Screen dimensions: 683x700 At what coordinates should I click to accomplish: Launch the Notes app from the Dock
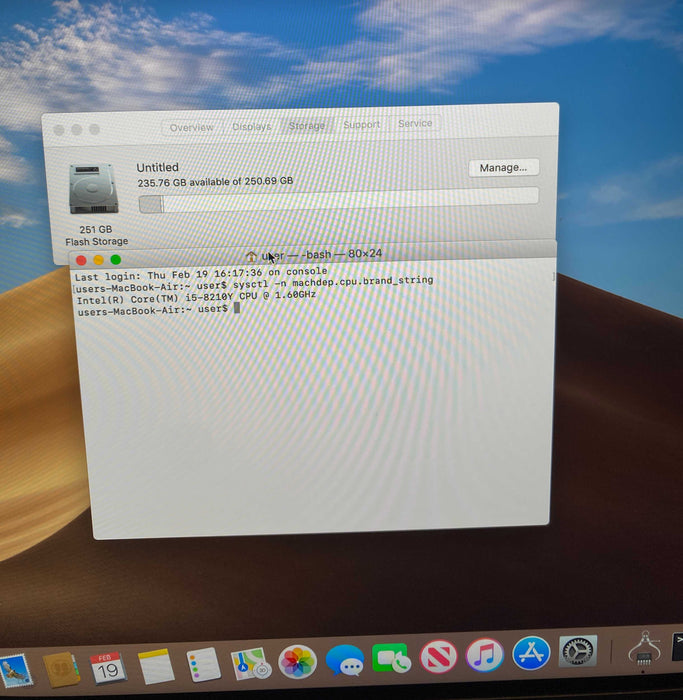pos(156,666)
